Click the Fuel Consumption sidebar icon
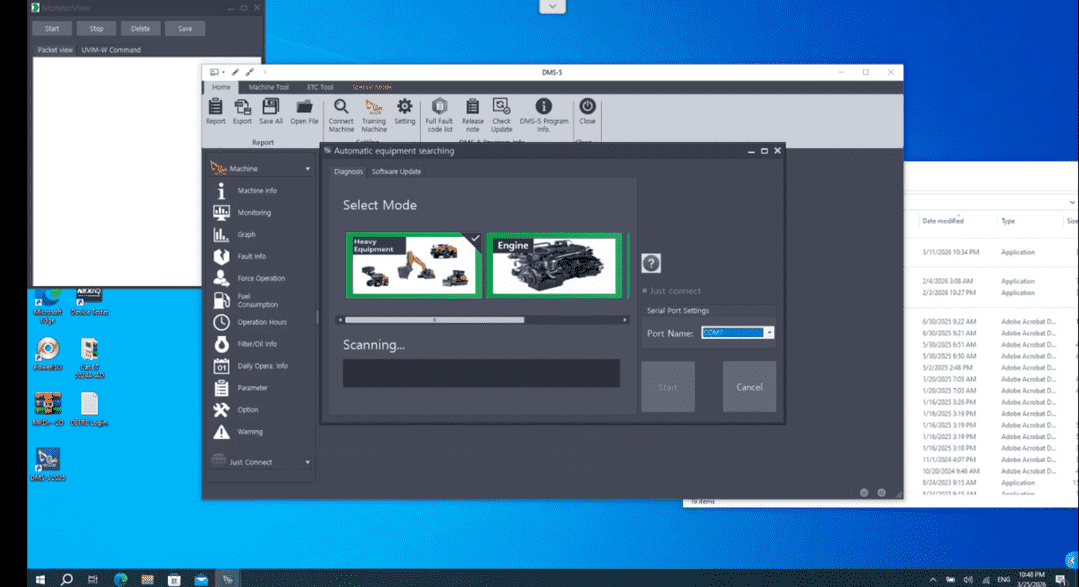 click(x=221, y=300)
